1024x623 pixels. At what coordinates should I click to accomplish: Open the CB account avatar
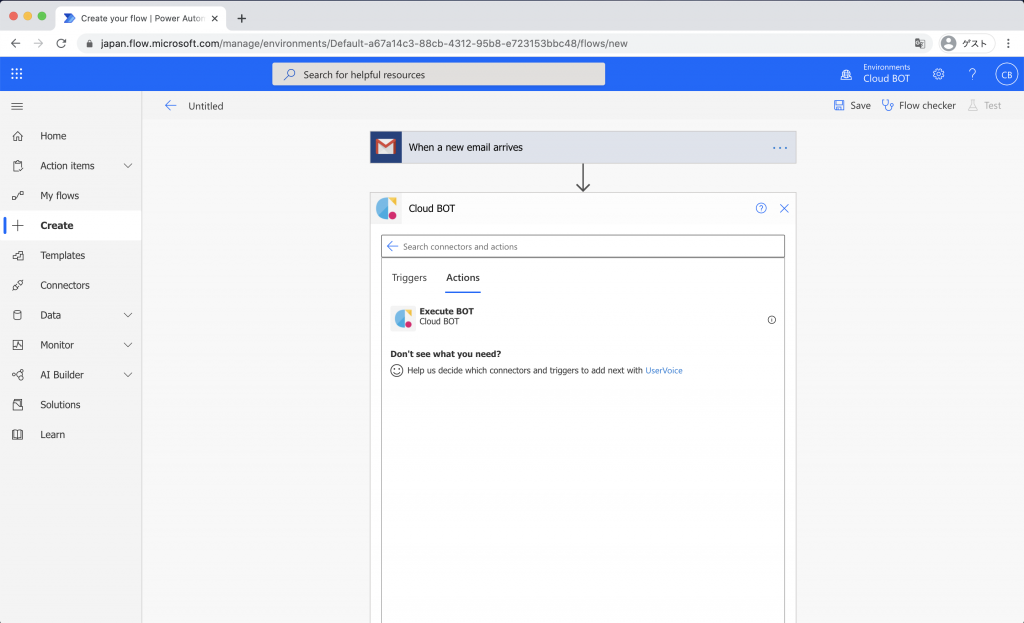click(1006, 74)
